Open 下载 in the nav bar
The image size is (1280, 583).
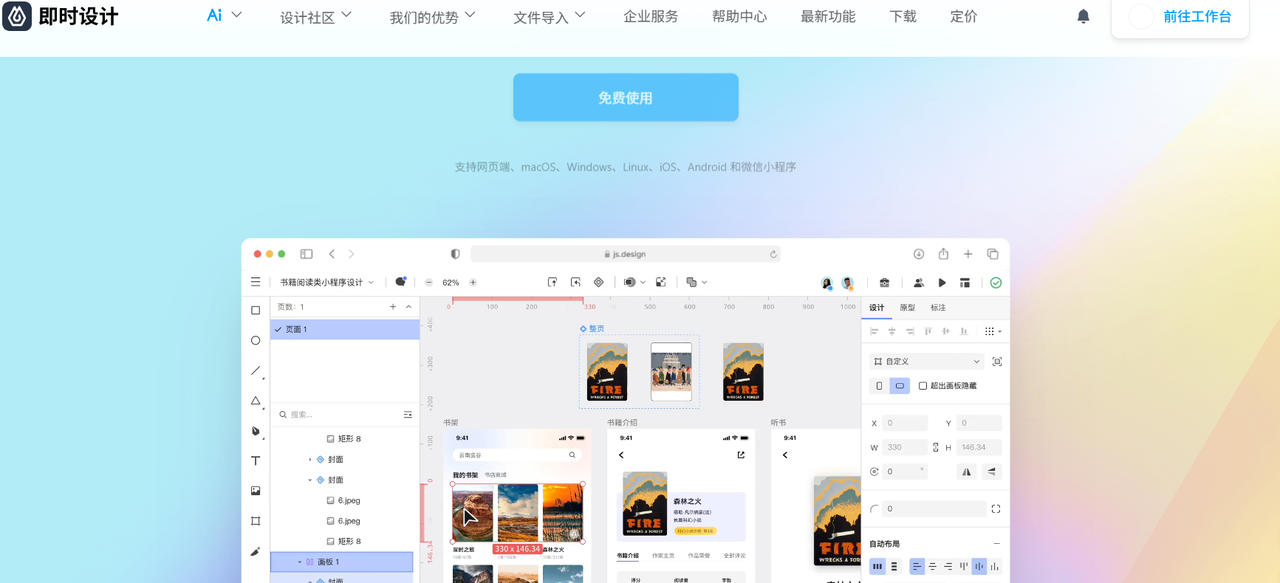coord(903,16)
